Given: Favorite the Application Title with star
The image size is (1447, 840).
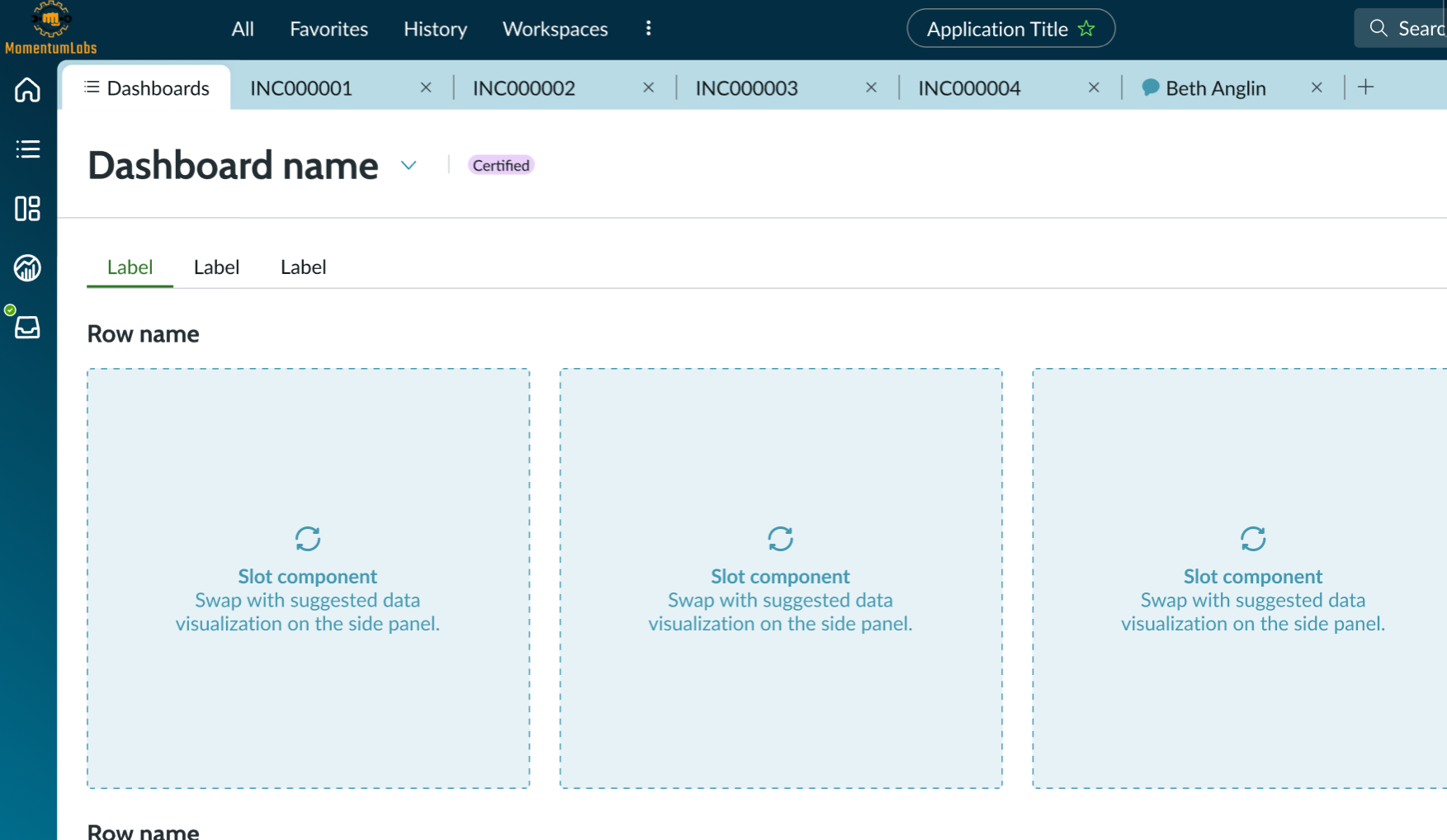Looking at the screenshot, I should pyautogui.click(x=1086, y=29).
